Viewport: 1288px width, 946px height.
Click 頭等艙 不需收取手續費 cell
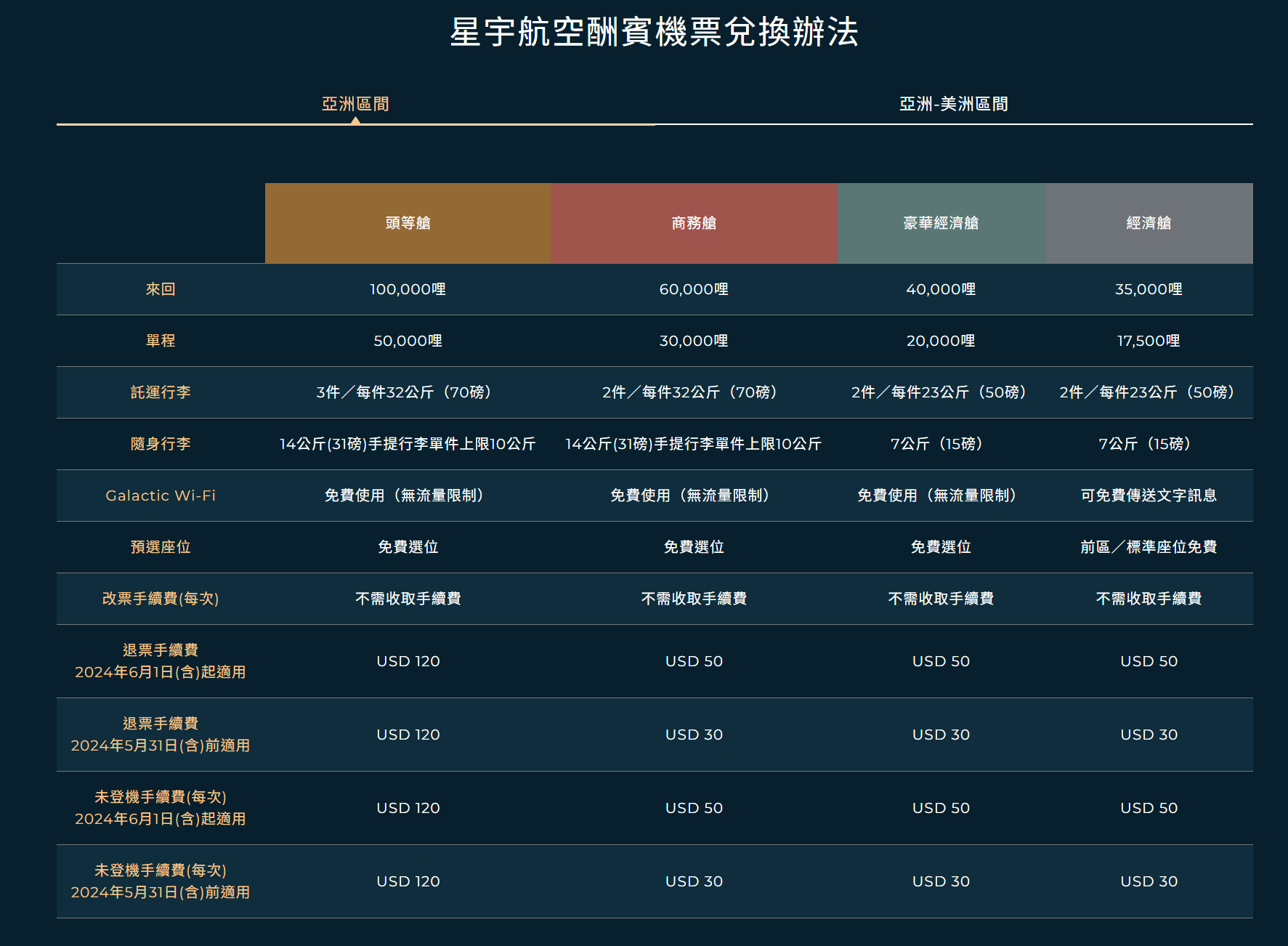408,599
